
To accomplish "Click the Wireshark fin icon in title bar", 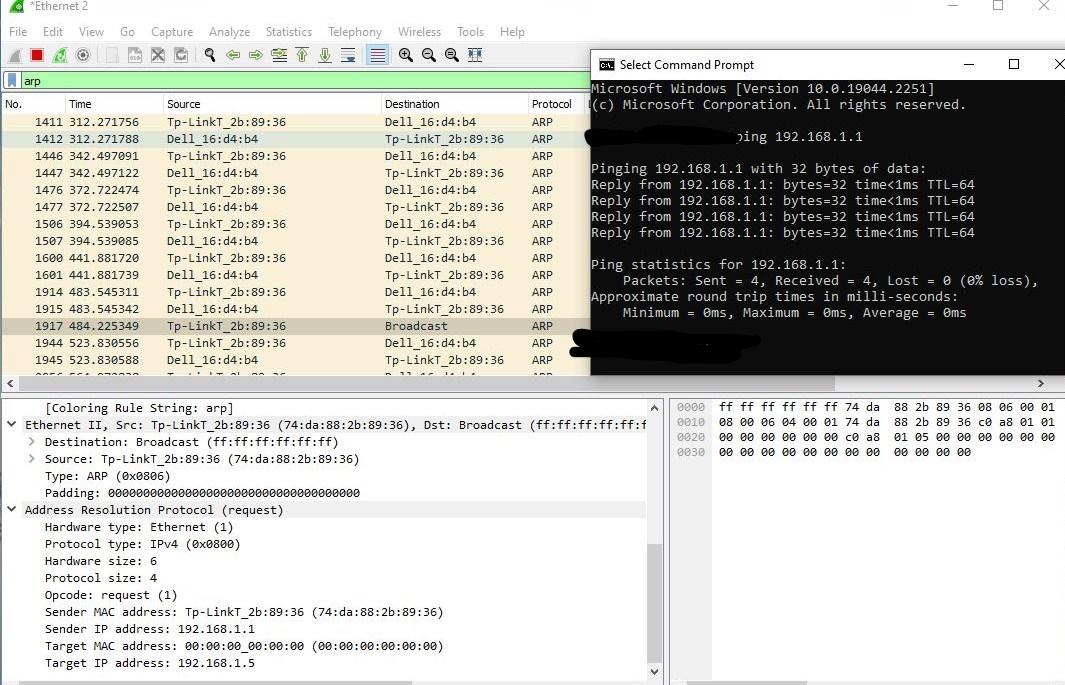I will coord(16,6).
